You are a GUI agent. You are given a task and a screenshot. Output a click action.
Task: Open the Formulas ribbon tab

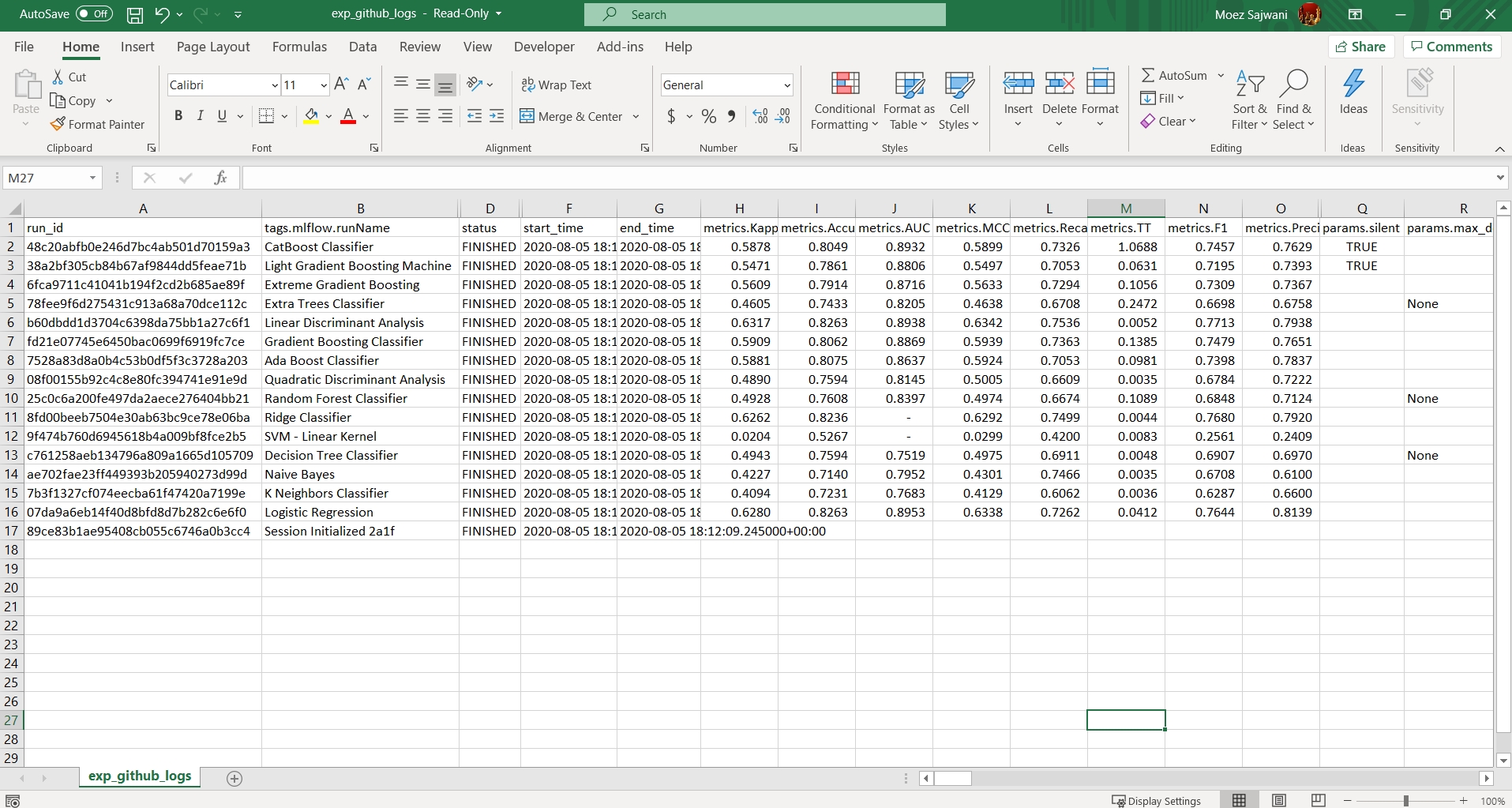click(299, 47)
